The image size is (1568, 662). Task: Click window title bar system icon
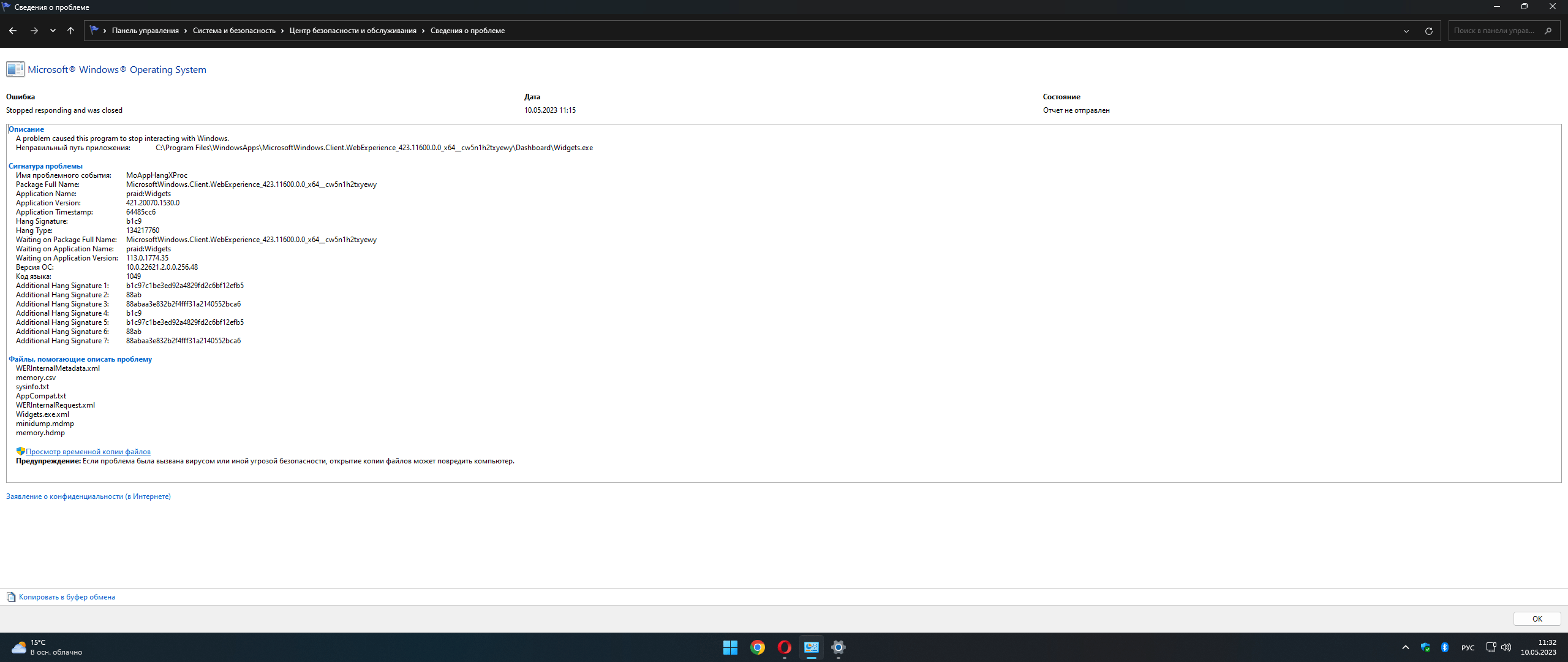7,7
